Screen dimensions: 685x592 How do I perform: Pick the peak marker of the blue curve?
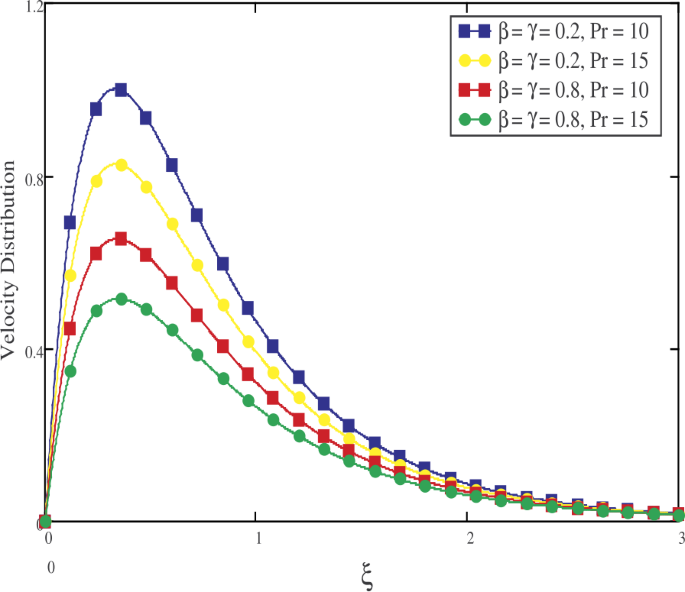pyautogui.click(x=121, y=90)
